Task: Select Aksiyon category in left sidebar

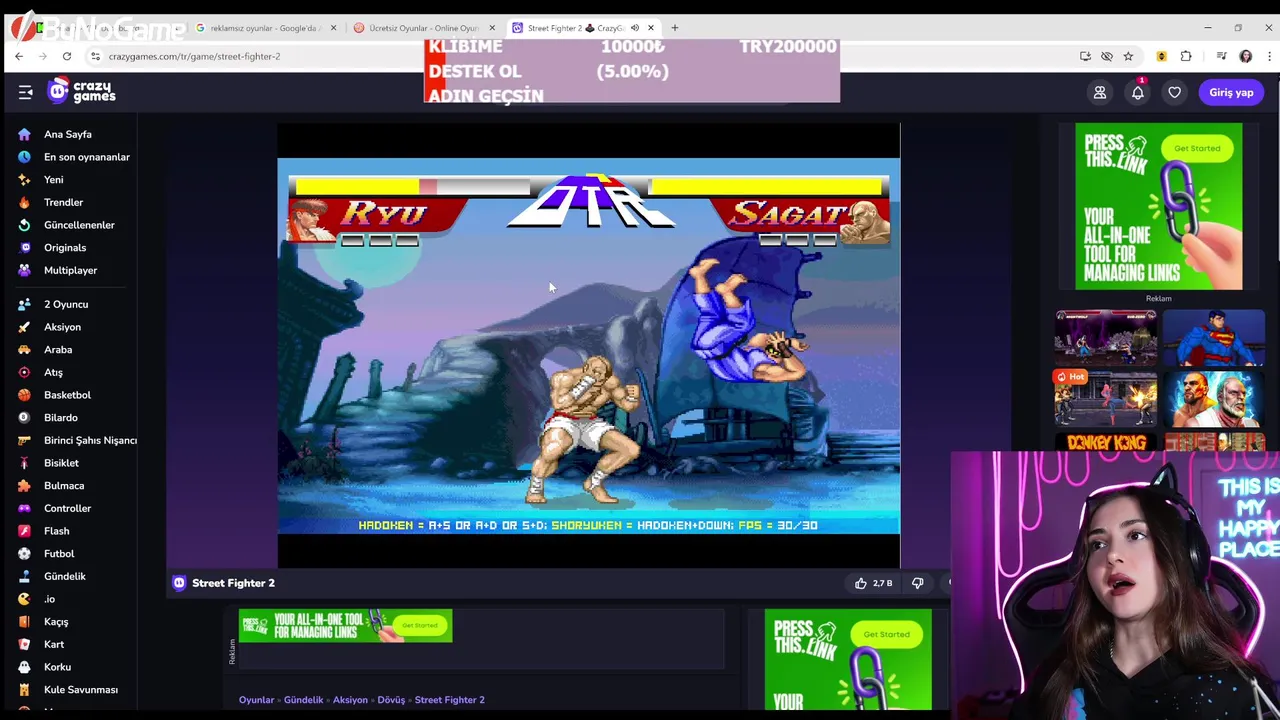Action: (x=62, y=327)
